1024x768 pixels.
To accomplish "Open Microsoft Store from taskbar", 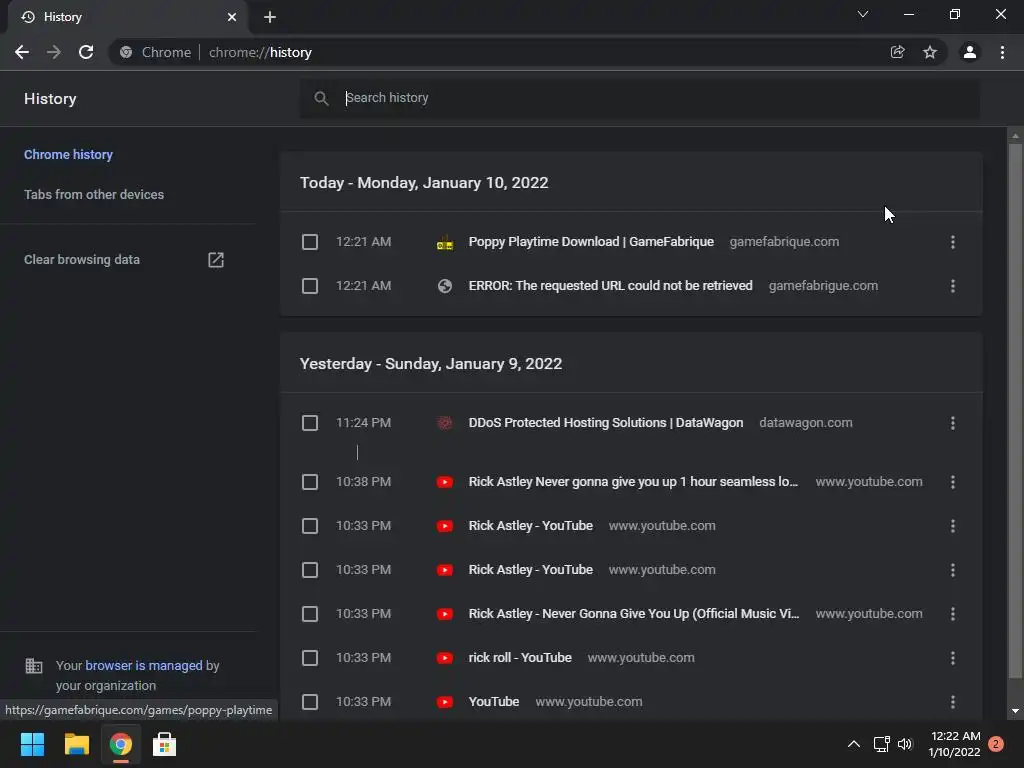I will [164, 744].
